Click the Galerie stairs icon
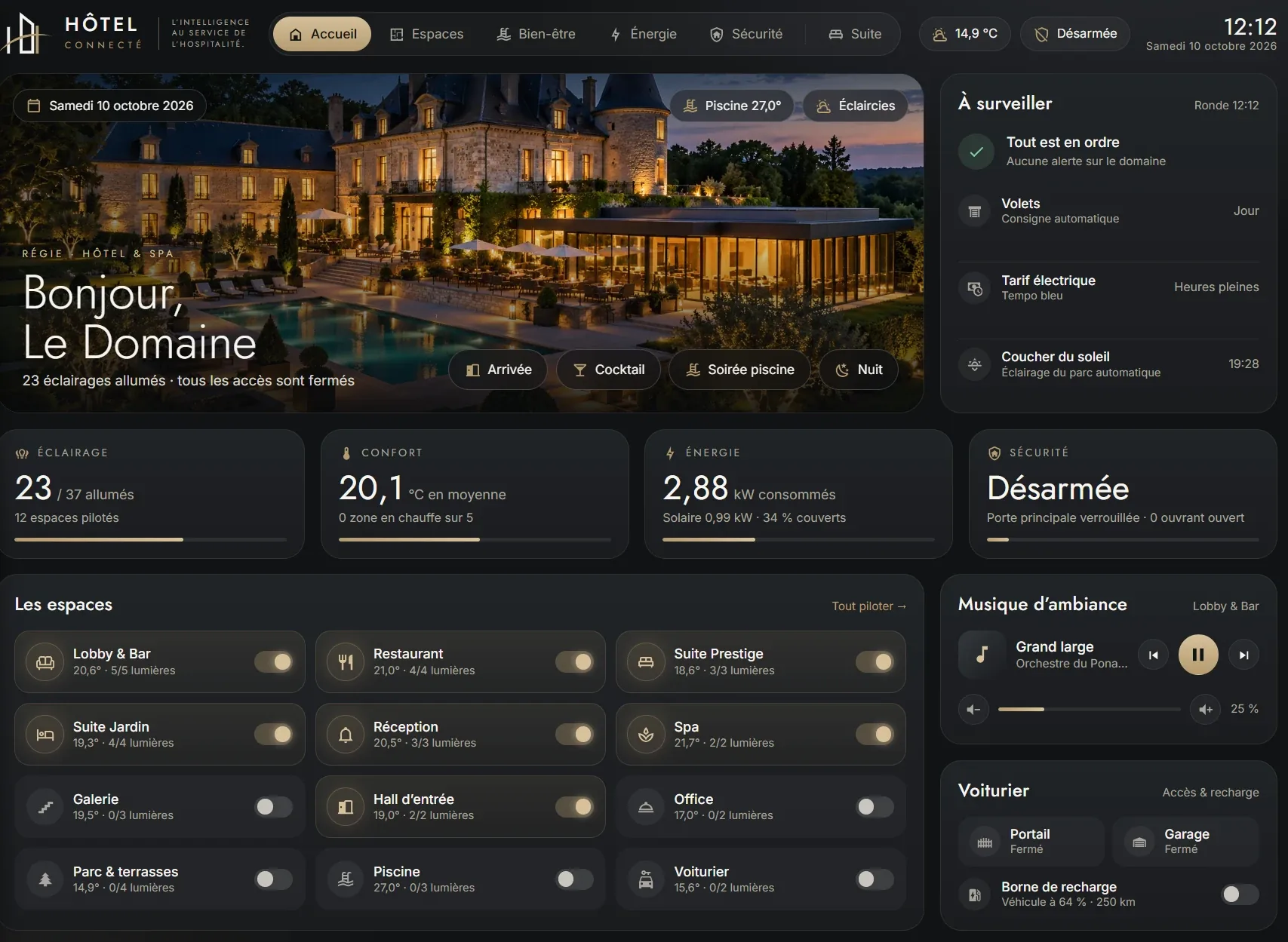 (x=45, y=807)
